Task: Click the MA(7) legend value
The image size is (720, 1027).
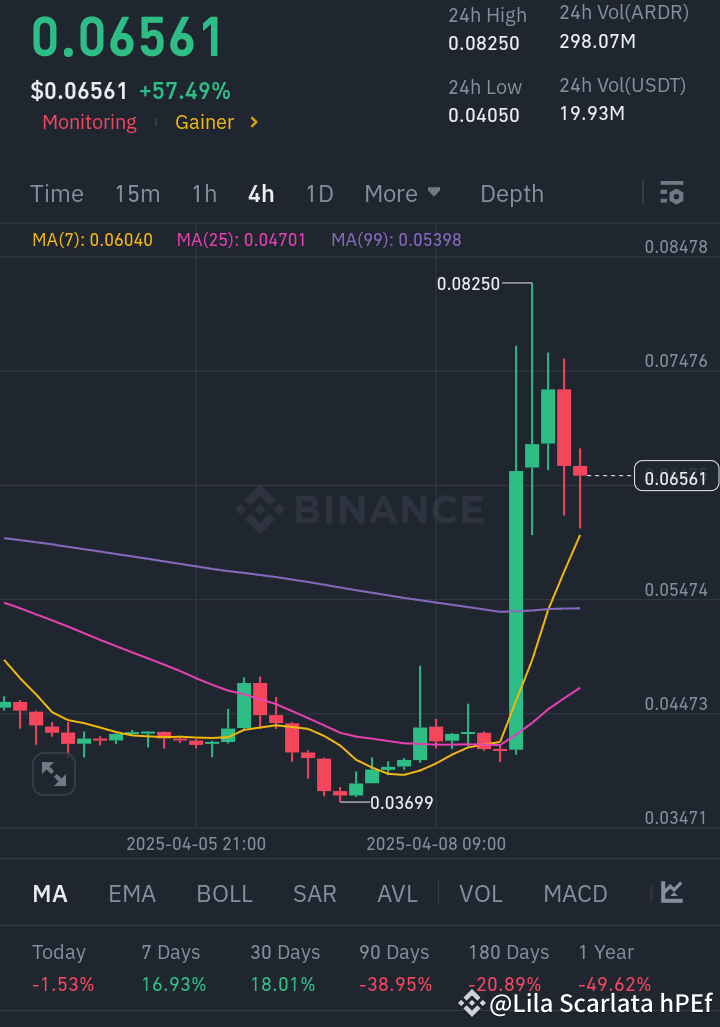Action: point(92,239)
